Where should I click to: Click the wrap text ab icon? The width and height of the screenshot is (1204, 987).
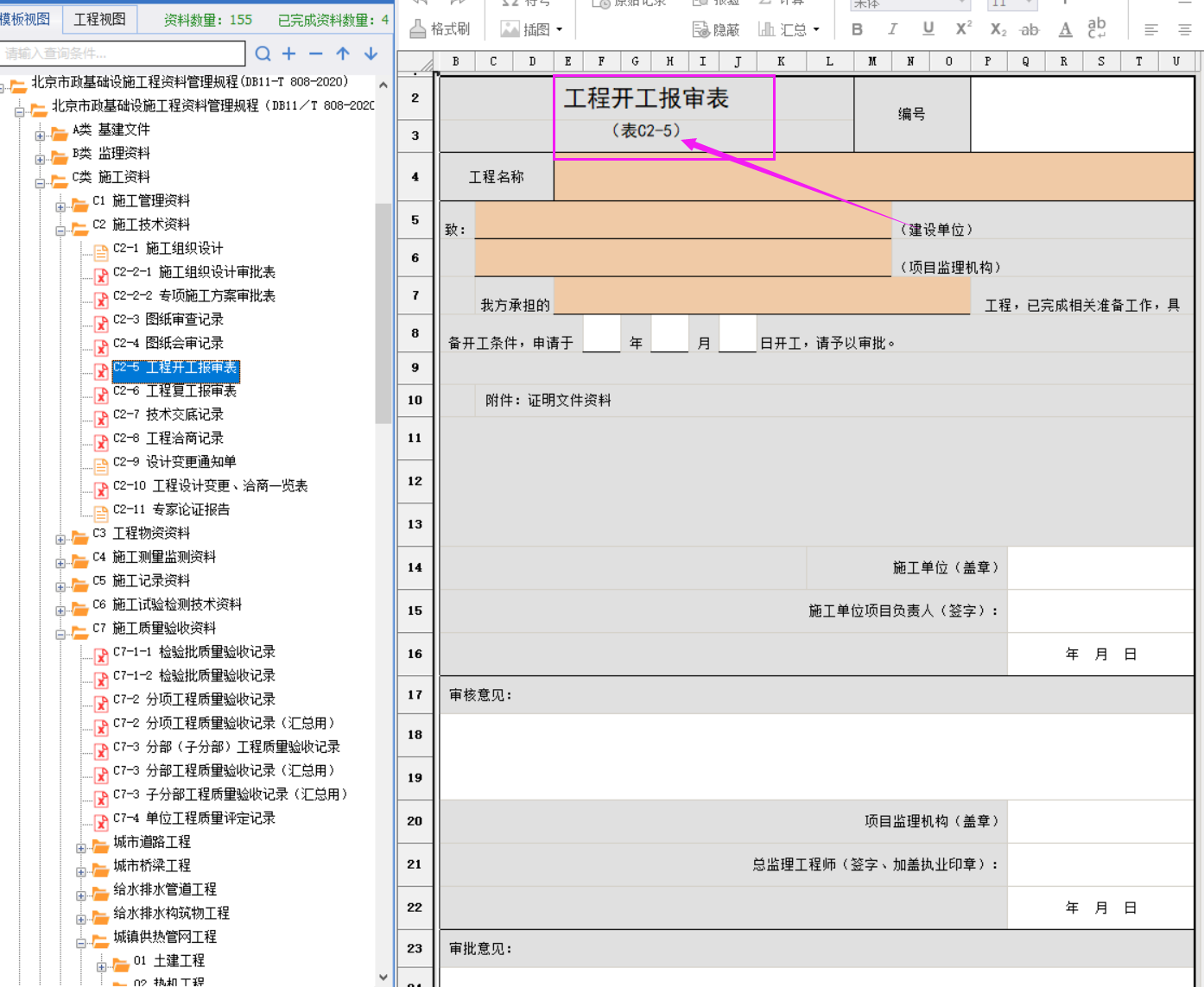1097,28
